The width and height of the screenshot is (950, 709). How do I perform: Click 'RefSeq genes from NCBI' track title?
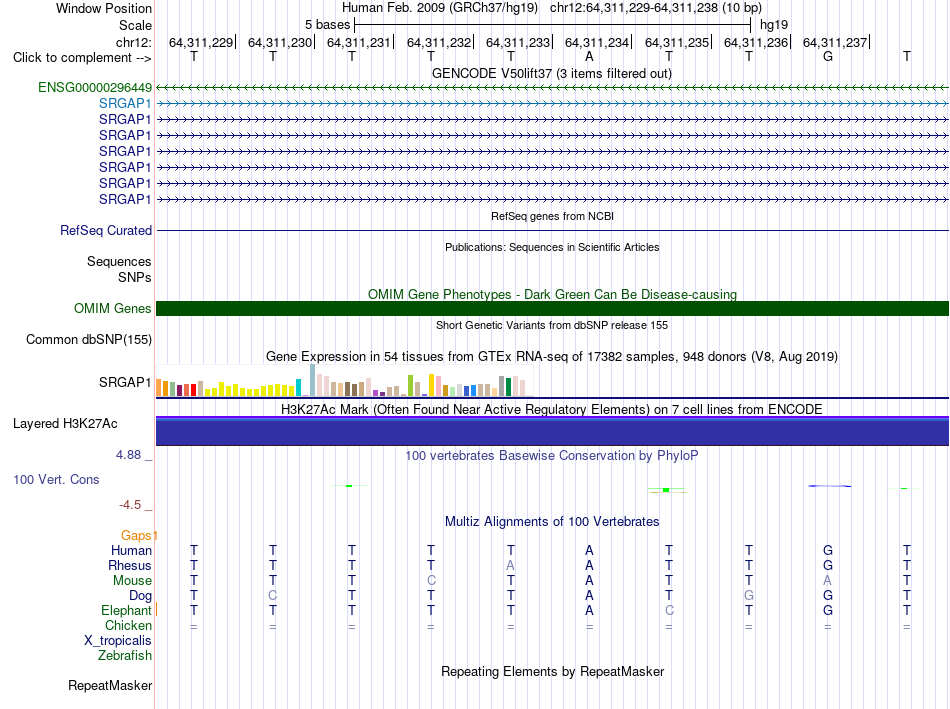(x=553, y=216)
